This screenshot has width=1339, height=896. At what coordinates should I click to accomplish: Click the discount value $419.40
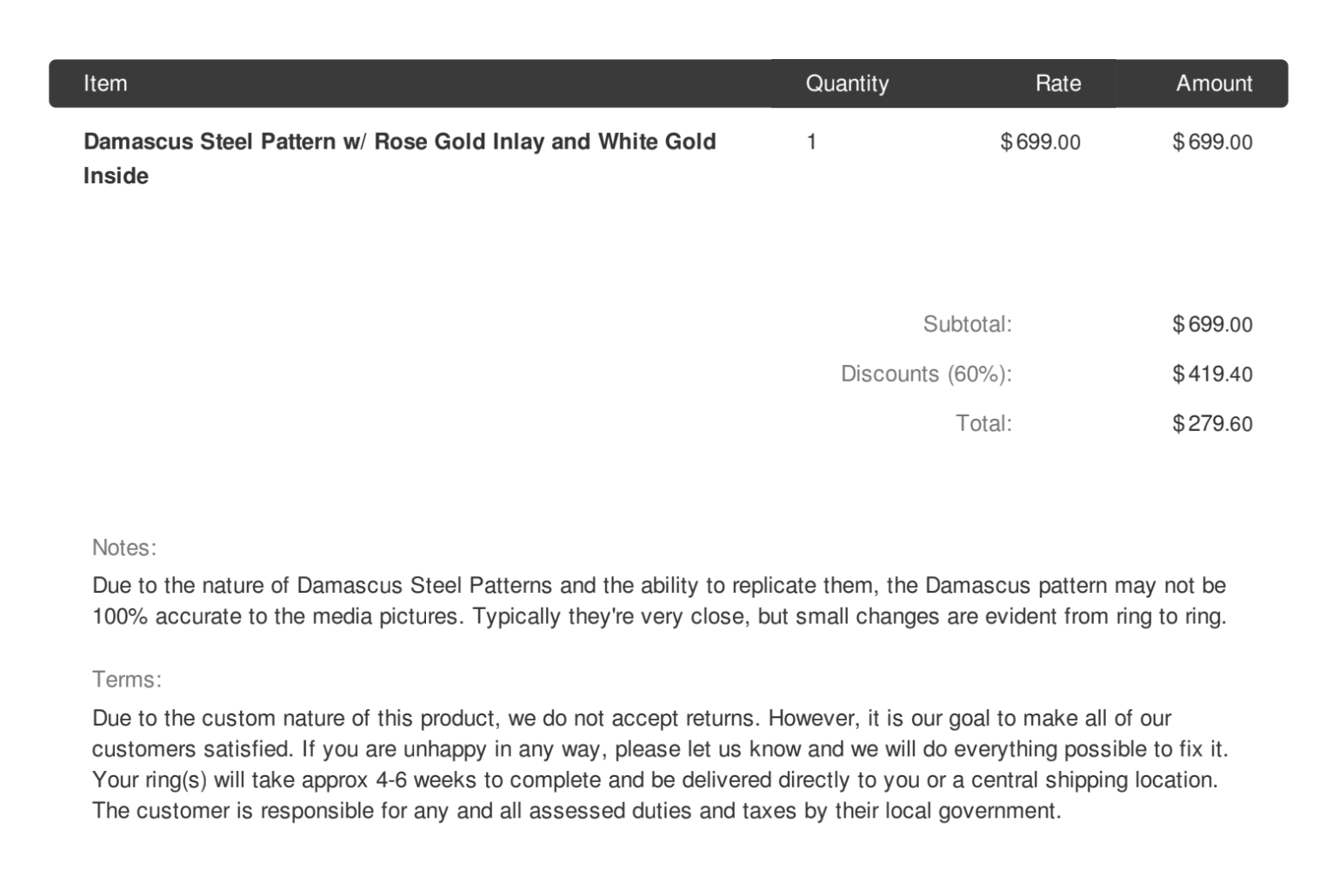1212,374
